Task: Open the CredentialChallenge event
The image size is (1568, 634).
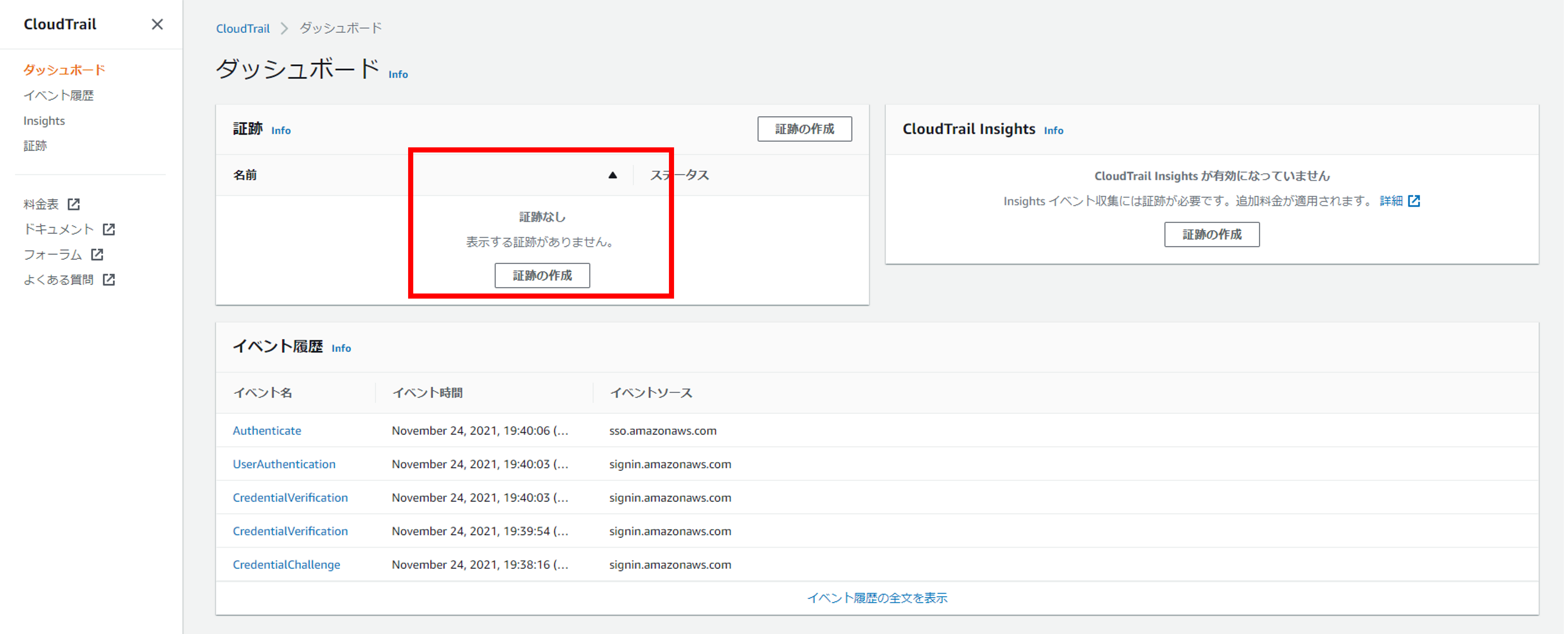Action: [x=286, y=565]
